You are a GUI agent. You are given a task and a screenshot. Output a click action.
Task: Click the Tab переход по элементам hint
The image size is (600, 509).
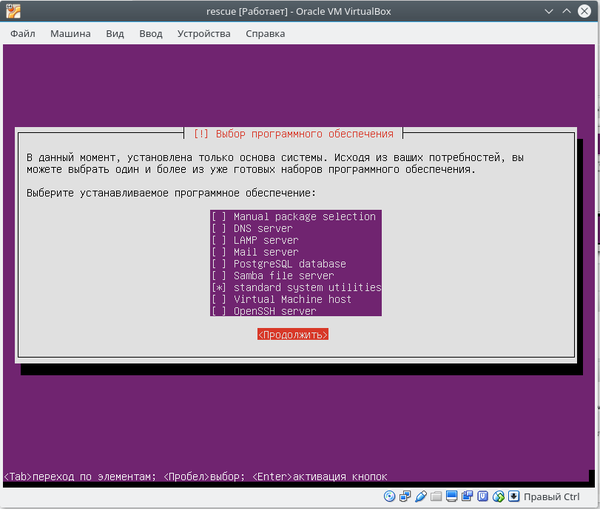point(80,477)
